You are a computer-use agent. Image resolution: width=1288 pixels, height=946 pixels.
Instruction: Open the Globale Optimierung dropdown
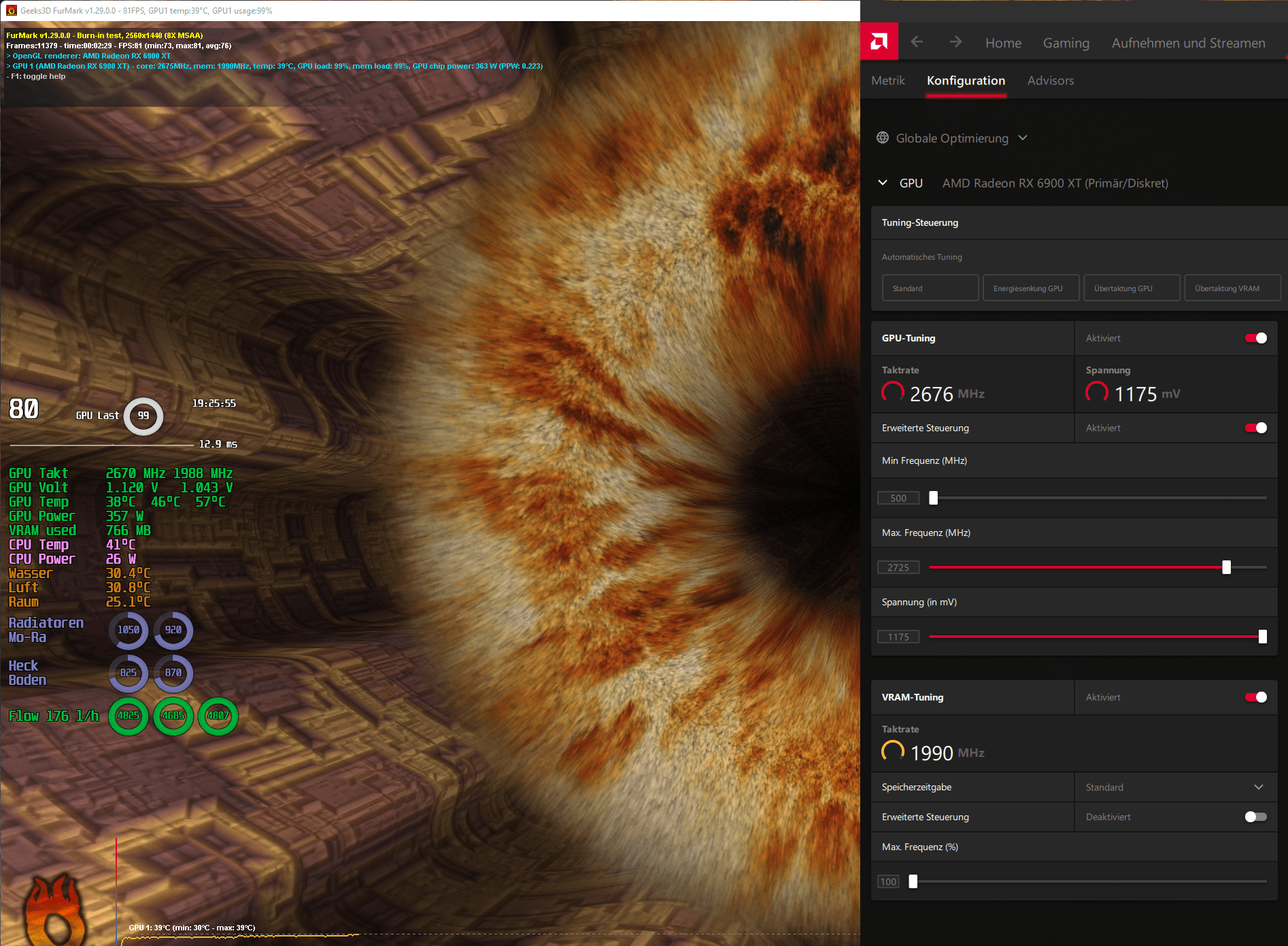(x=1023, y=138)
